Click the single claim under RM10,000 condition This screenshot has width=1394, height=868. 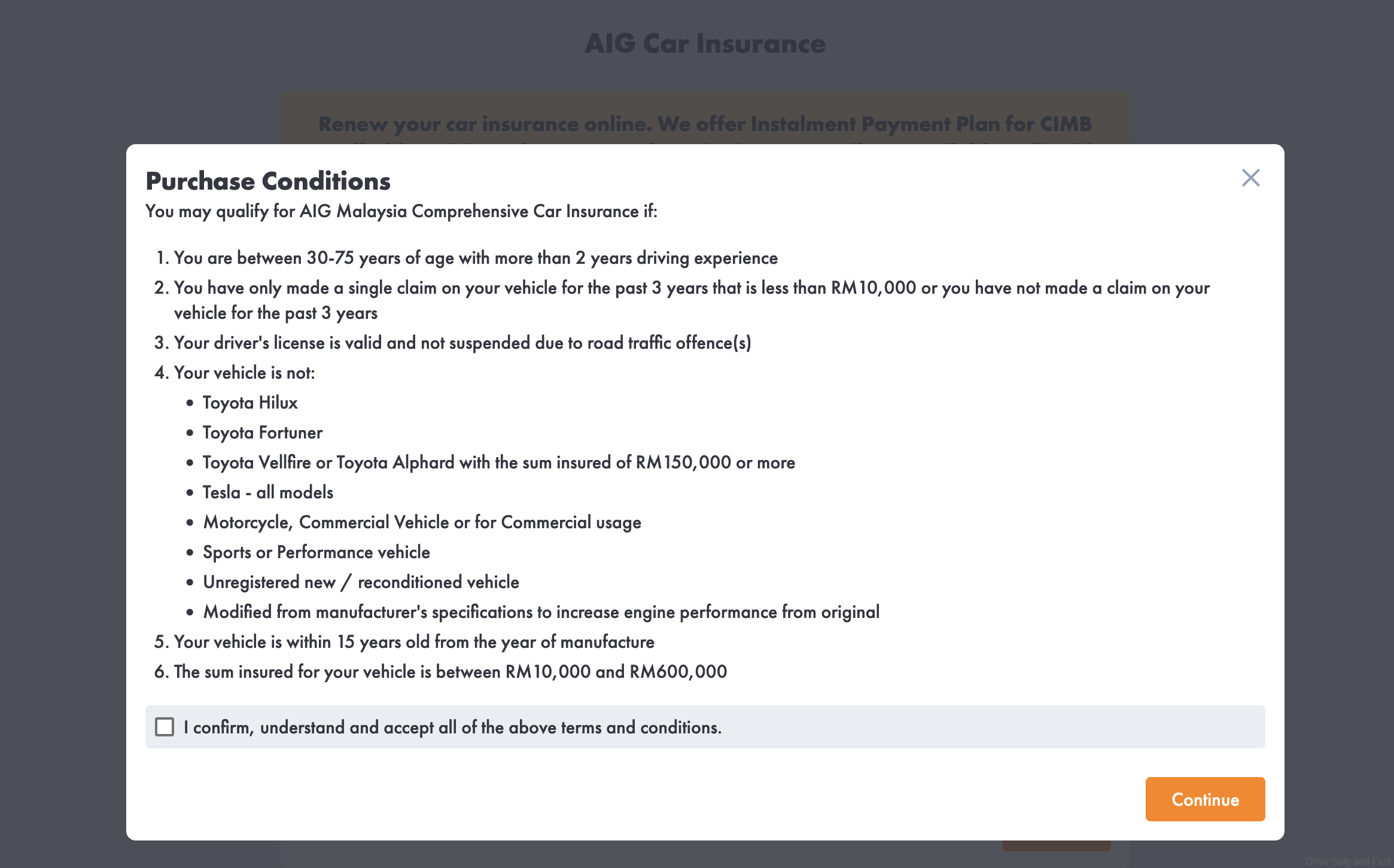691,288
